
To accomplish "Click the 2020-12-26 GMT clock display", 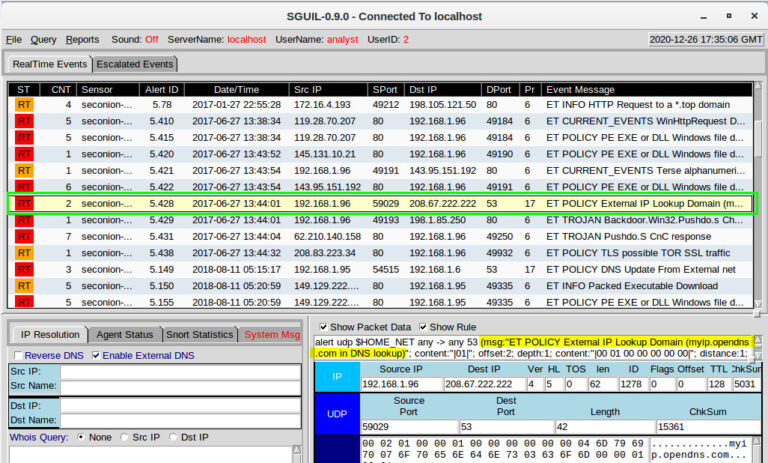I will pyautogui.click(x=706, y=40).
